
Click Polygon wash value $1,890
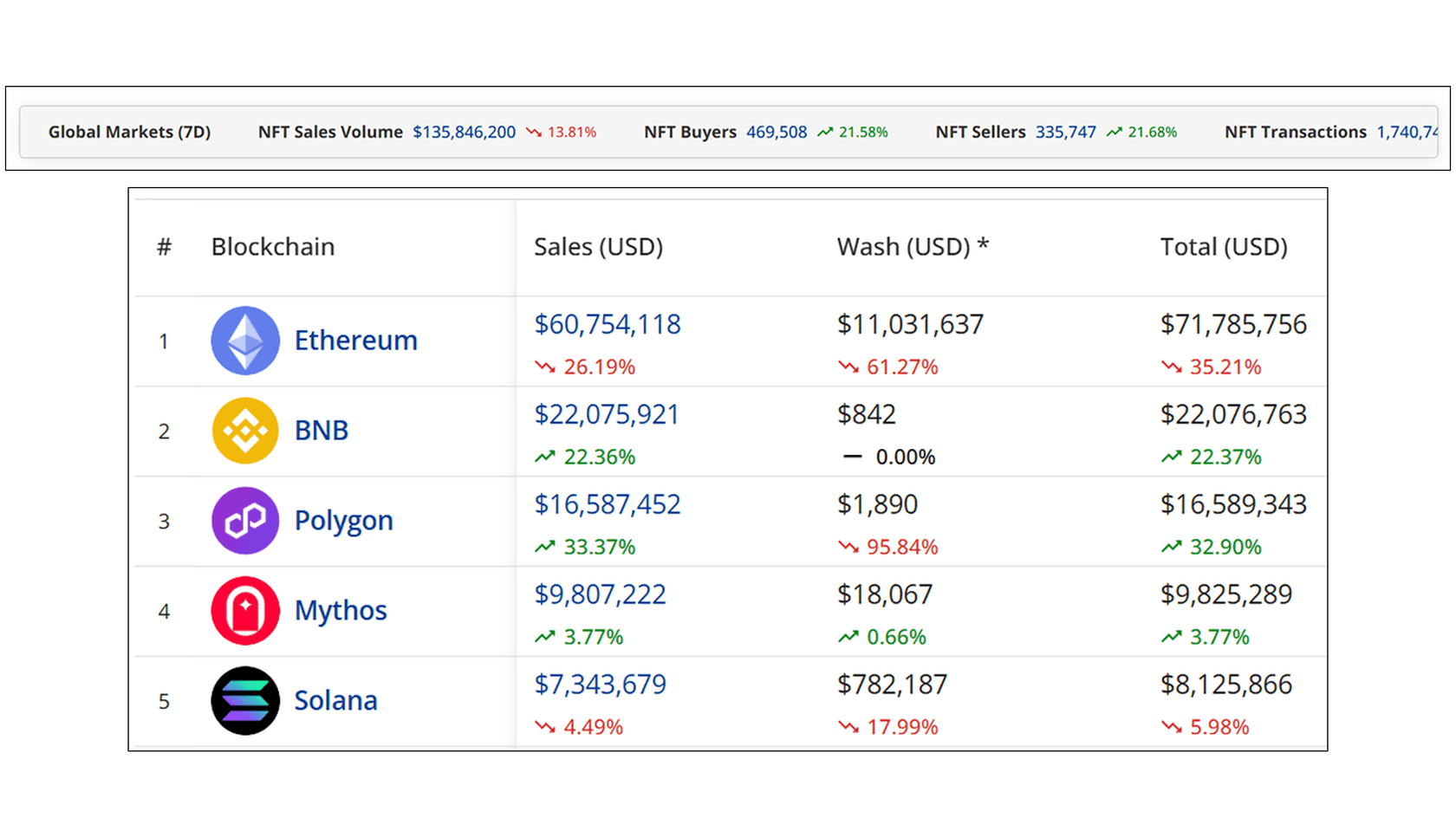coord(877,505)
